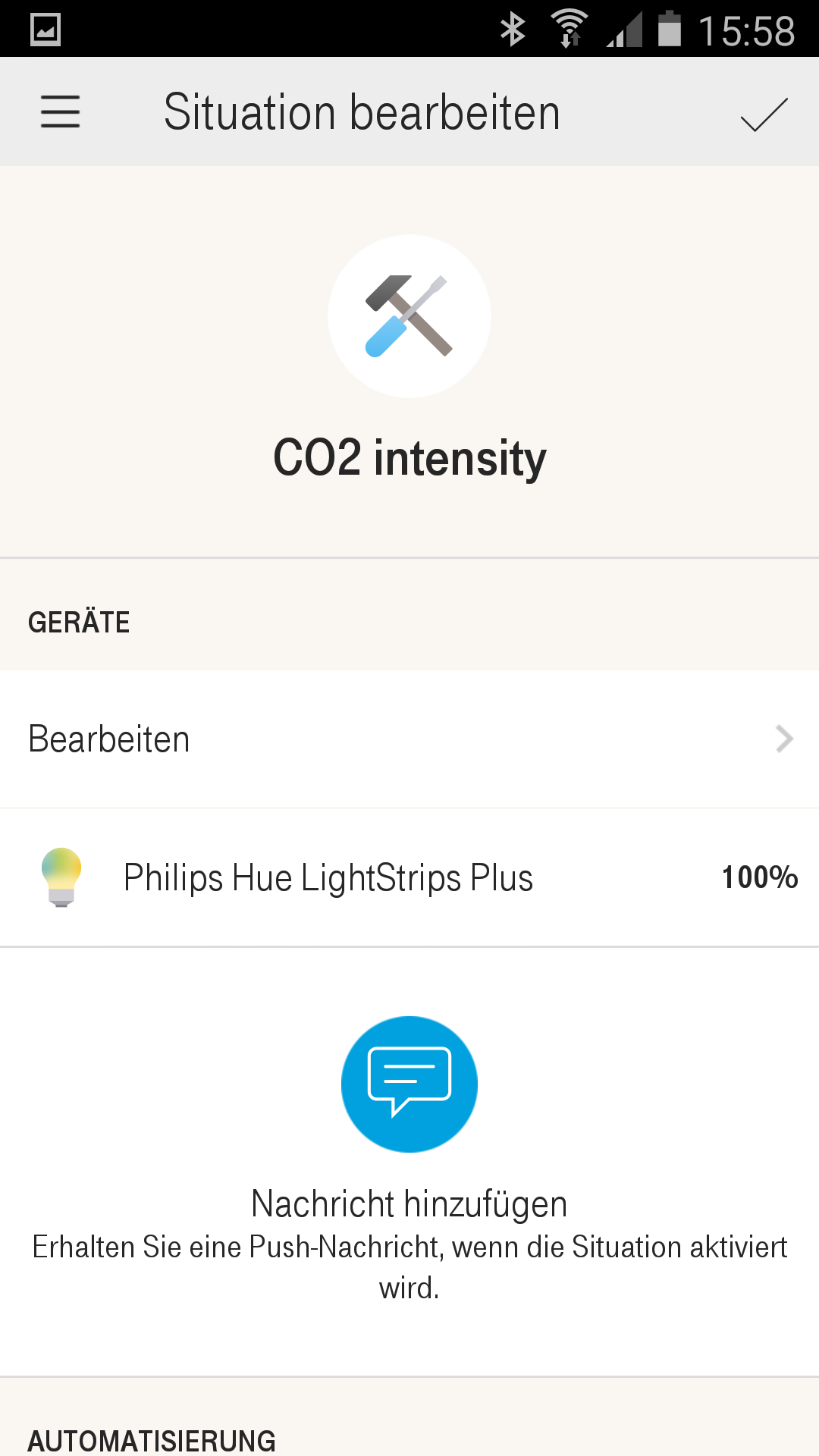This screenshot has width=819, height=1456.
Task: Expand Bearbeiten with the chevron arrow
Action: point(784,739)
